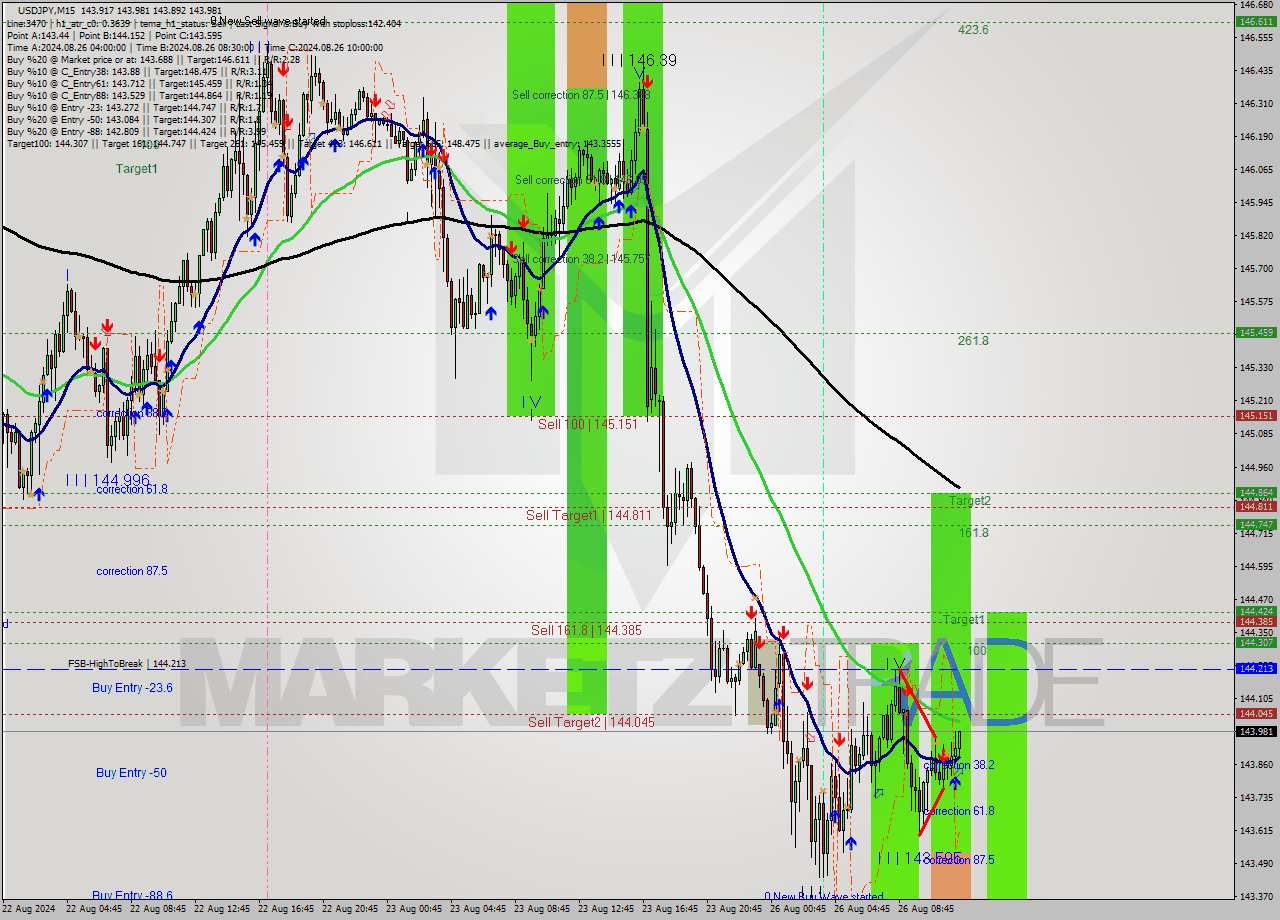Select the 'Sell 100 | 145.151' label

(x=588, y=424)
